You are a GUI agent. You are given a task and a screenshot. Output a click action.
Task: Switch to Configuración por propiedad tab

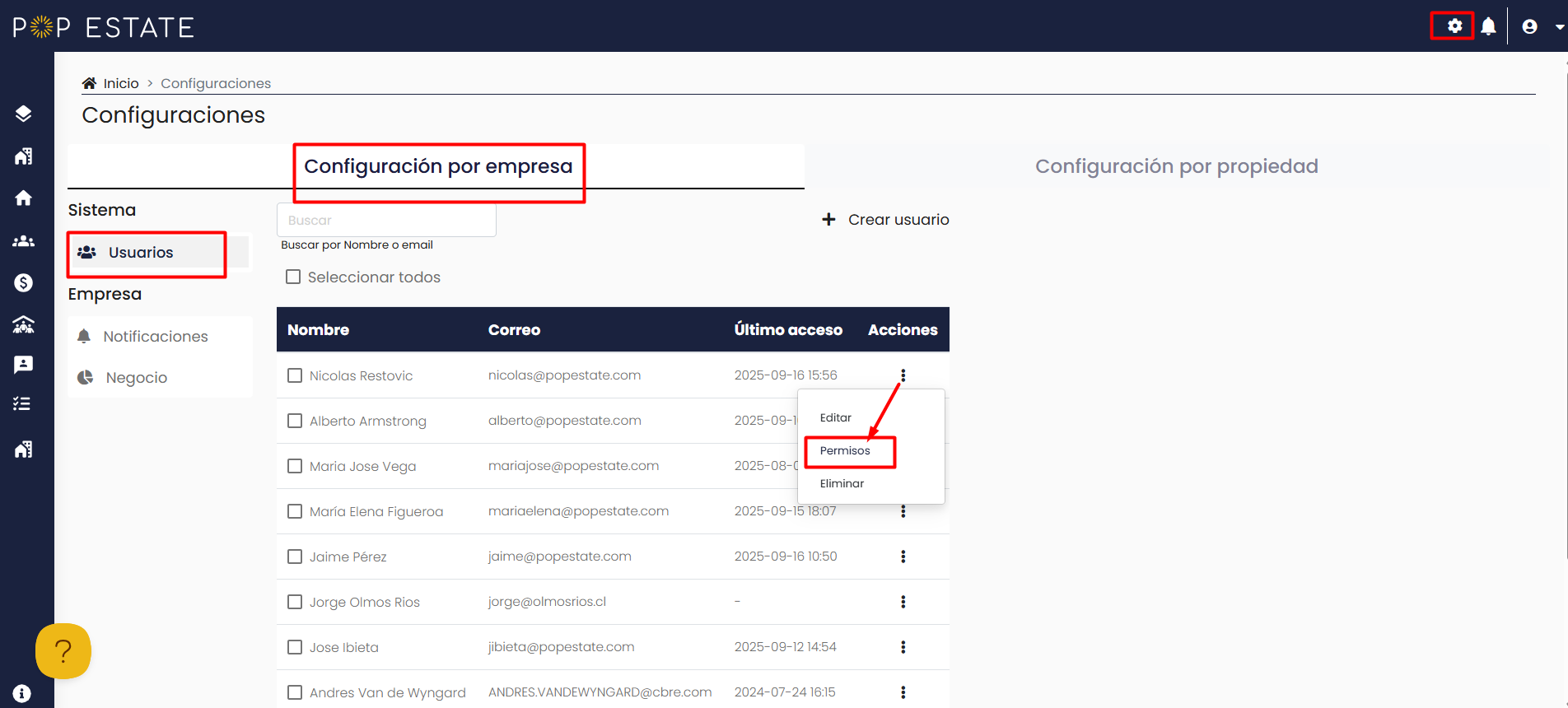1176,166
